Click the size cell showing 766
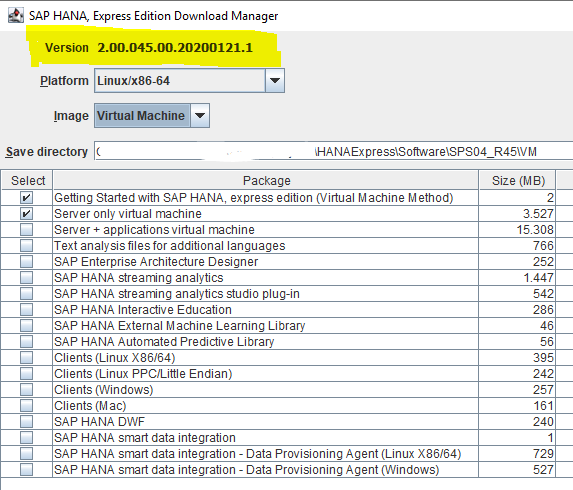 [517, 246]
